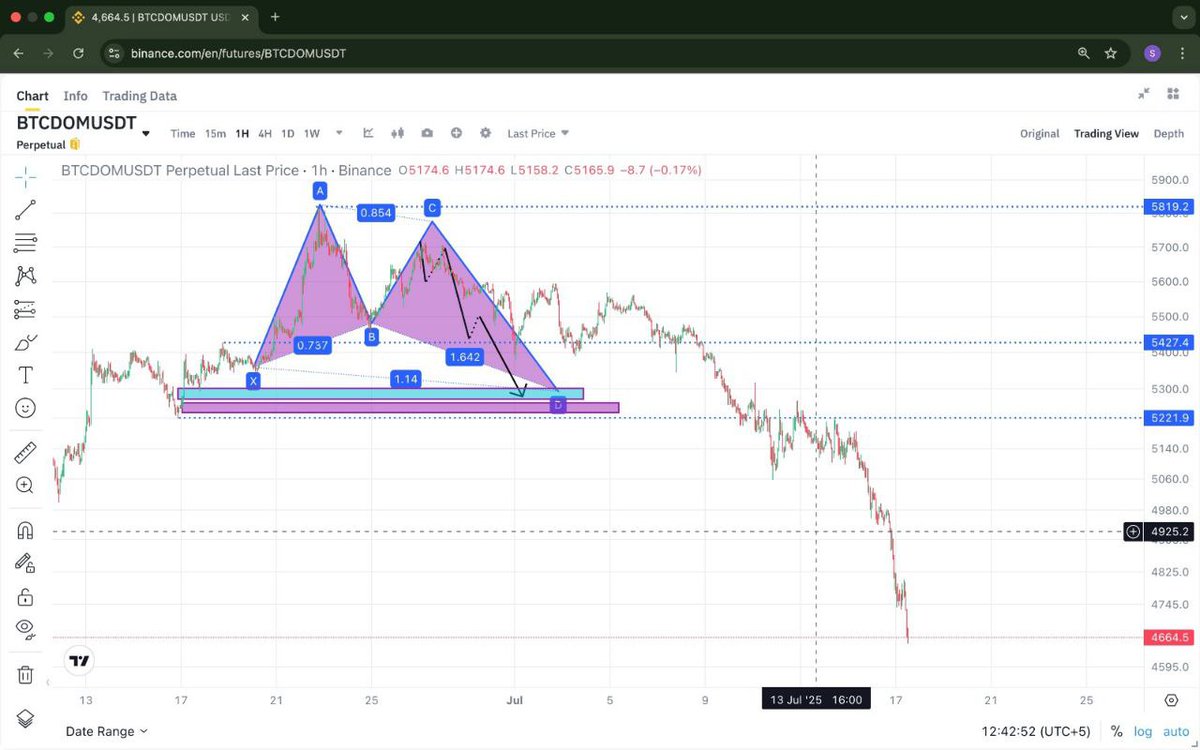Toggle lock all drawings
This screenshot has height=750, width=1200.
click(25, 597)
